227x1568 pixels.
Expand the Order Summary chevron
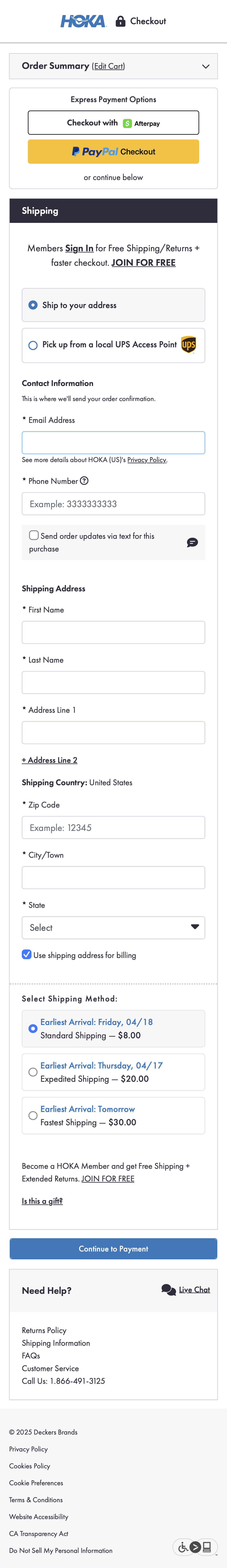[206, 66]
